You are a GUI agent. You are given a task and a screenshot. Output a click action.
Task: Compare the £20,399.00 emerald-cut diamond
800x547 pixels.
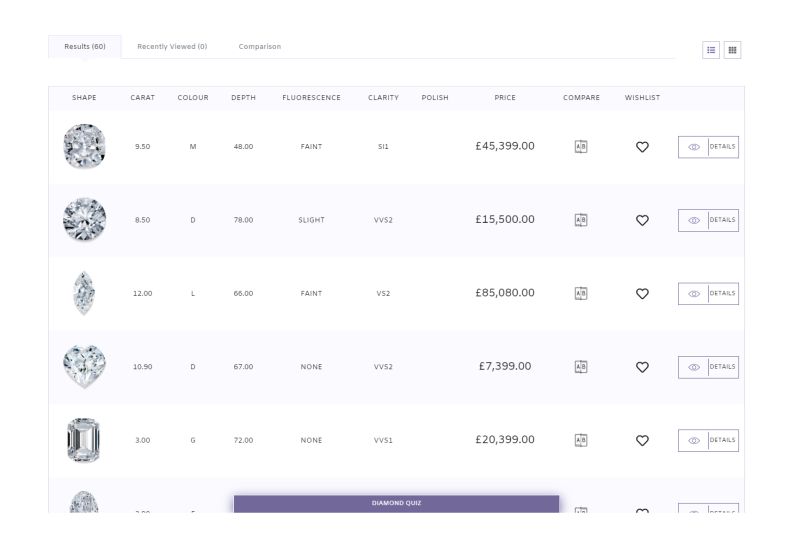coord(581,440)
